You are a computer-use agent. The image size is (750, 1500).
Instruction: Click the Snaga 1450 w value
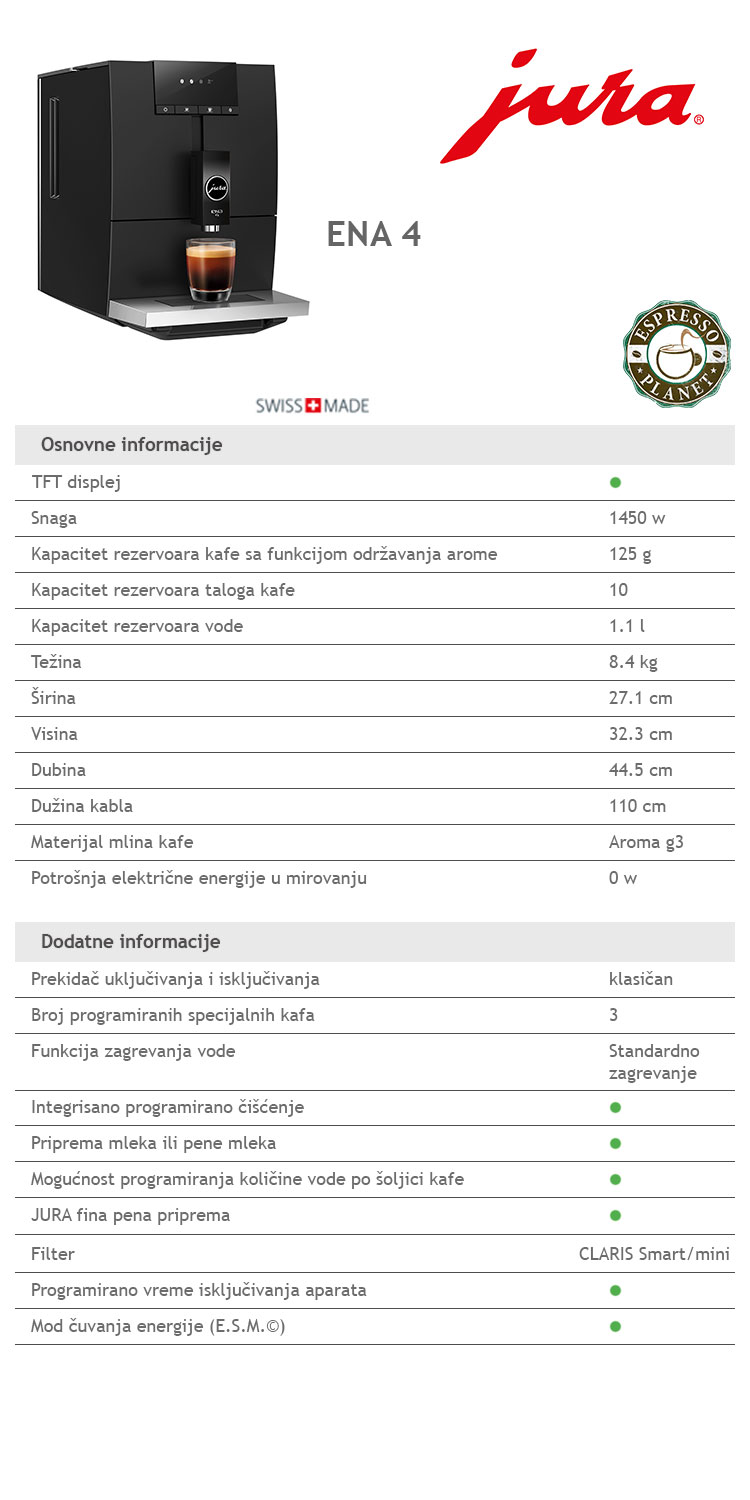637,518
